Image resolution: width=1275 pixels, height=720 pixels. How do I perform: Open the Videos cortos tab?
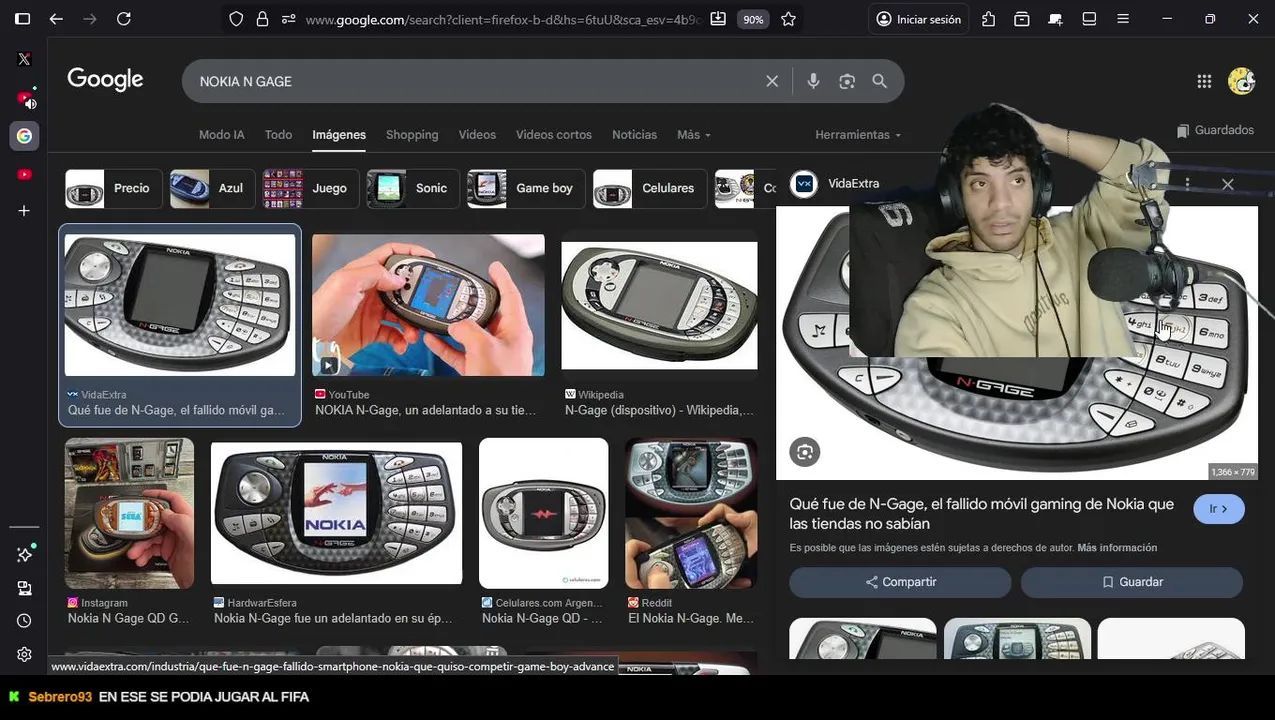coord(554,135)
